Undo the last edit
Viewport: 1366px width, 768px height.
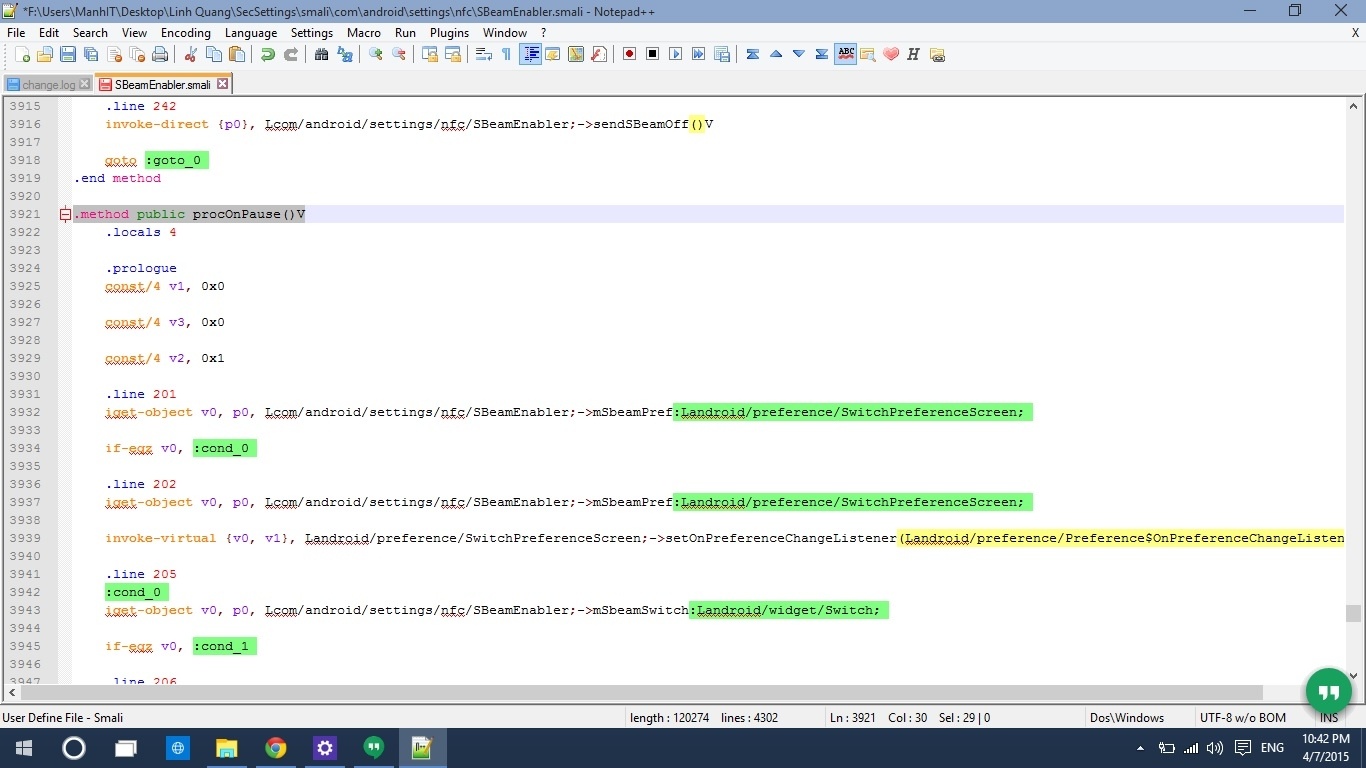click(x=267, y=54)
